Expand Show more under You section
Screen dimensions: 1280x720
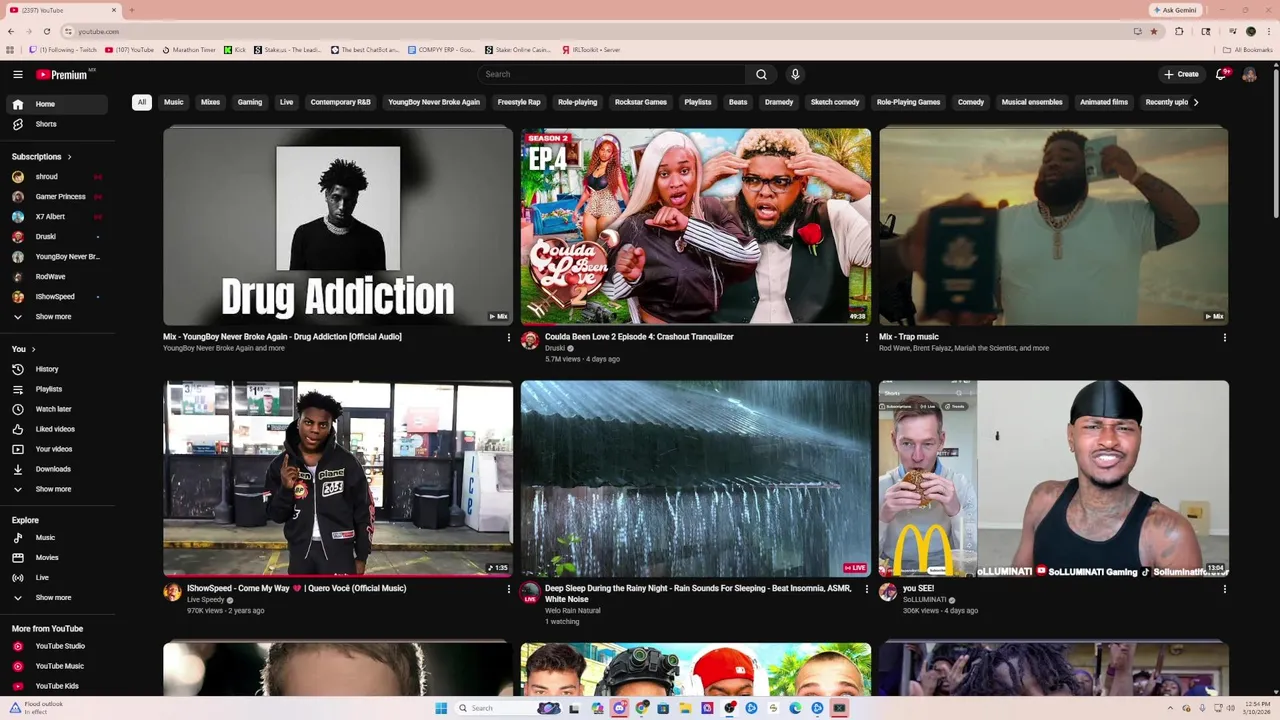pyautogui.click(x=56, y=489)
